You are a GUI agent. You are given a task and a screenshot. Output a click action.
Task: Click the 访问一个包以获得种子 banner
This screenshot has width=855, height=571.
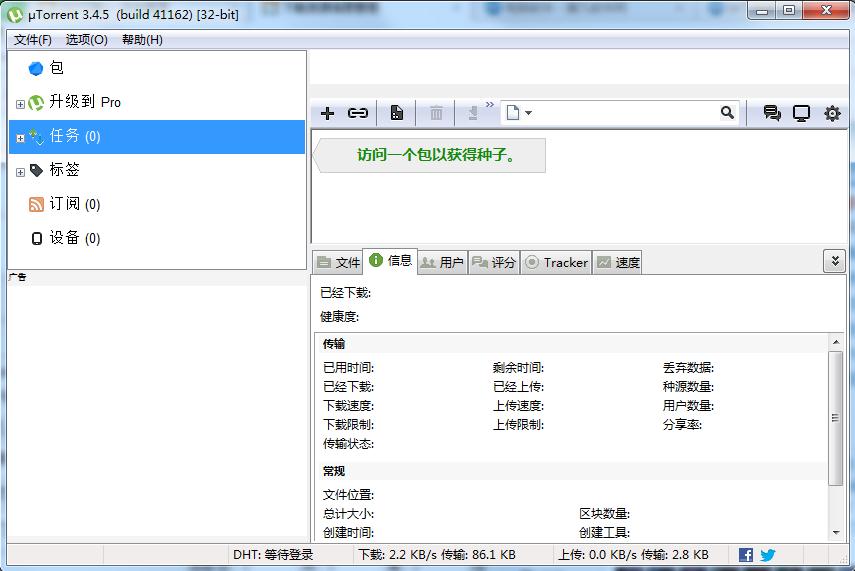point(430,155)
